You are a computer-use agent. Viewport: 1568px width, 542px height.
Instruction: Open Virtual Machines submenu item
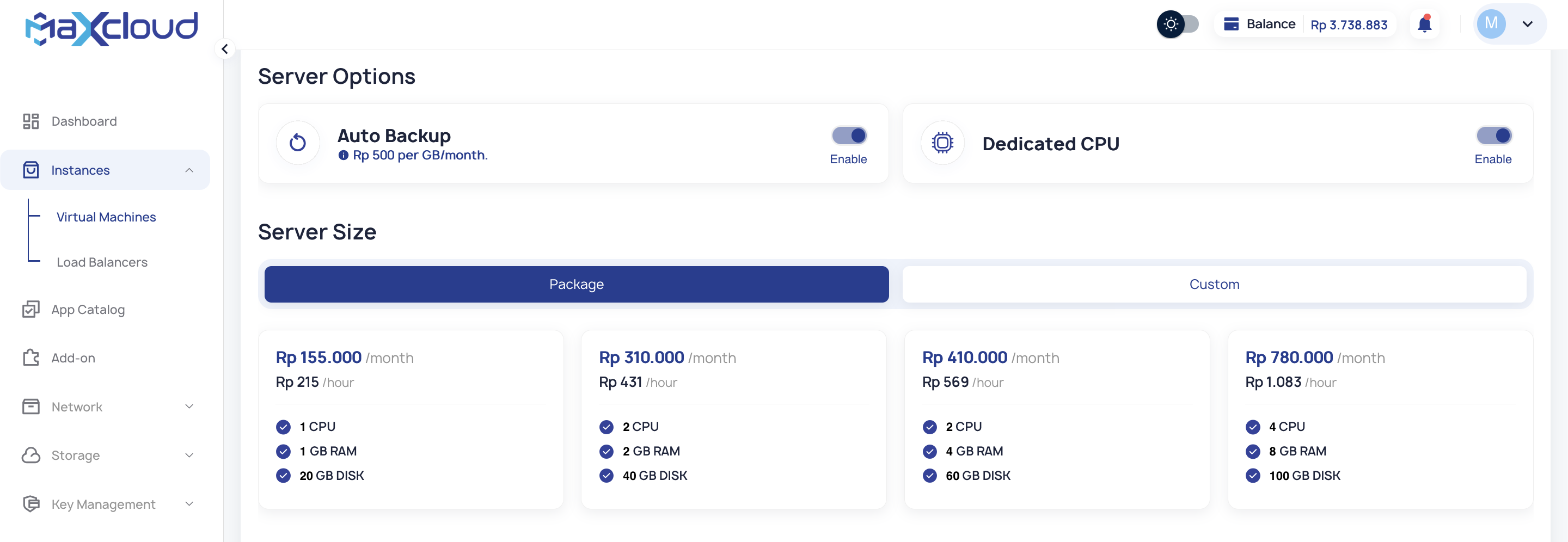(106, 217)
